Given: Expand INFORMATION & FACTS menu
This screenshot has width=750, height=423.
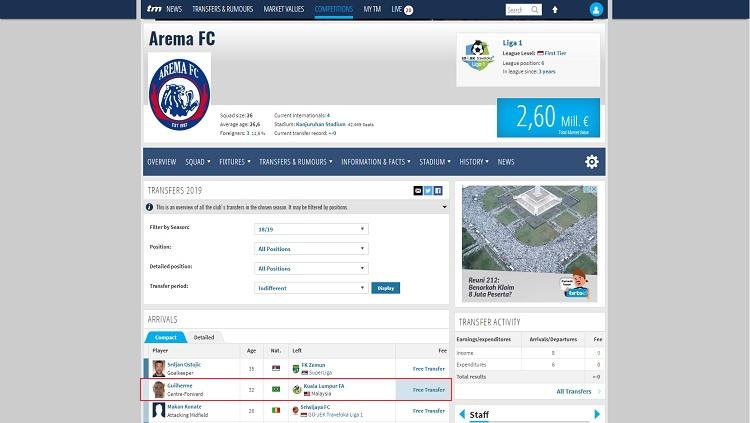Looking at the screenshot, I should (x=375, y=162).
